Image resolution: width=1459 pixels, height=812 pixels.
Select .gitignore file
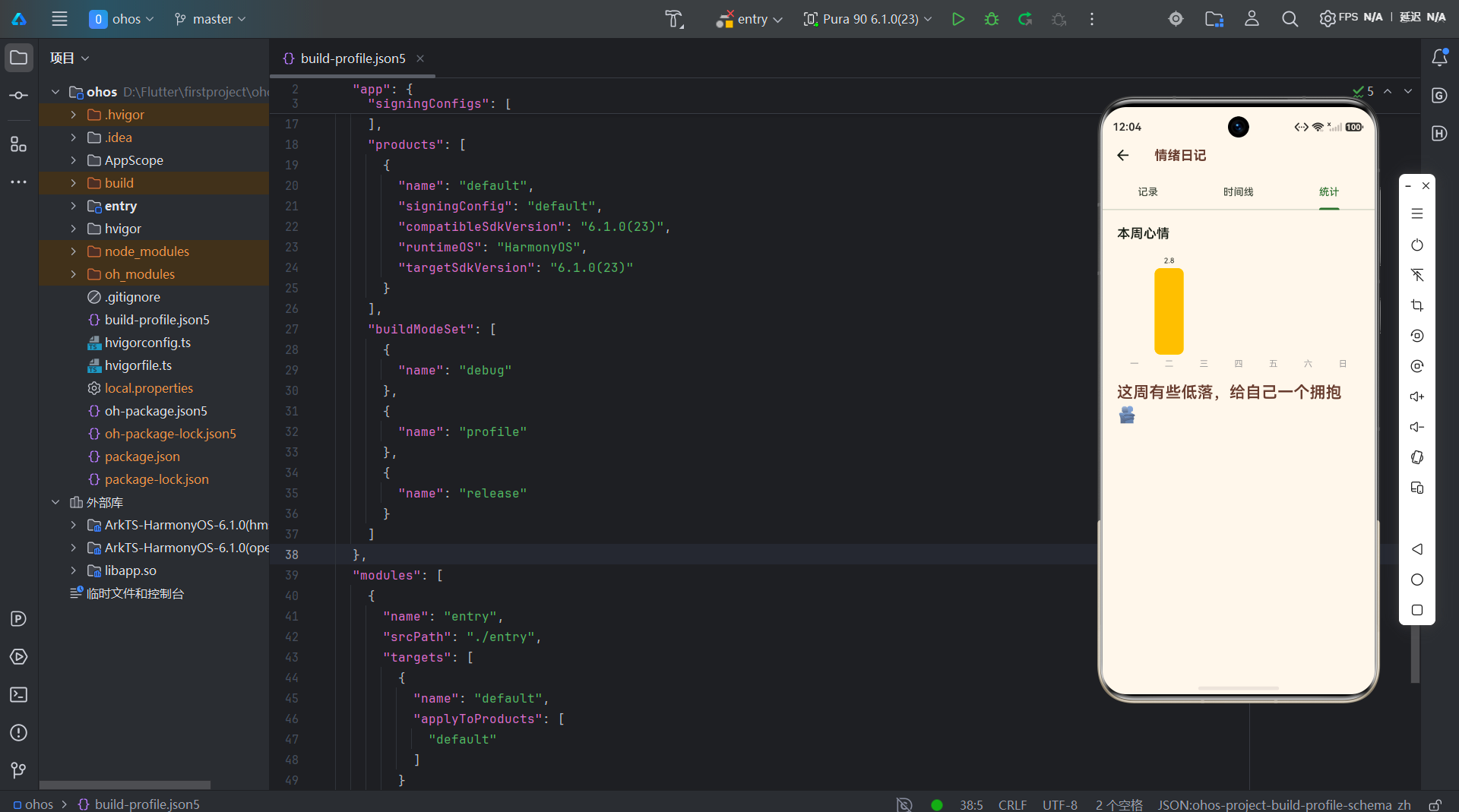(131, 297)
